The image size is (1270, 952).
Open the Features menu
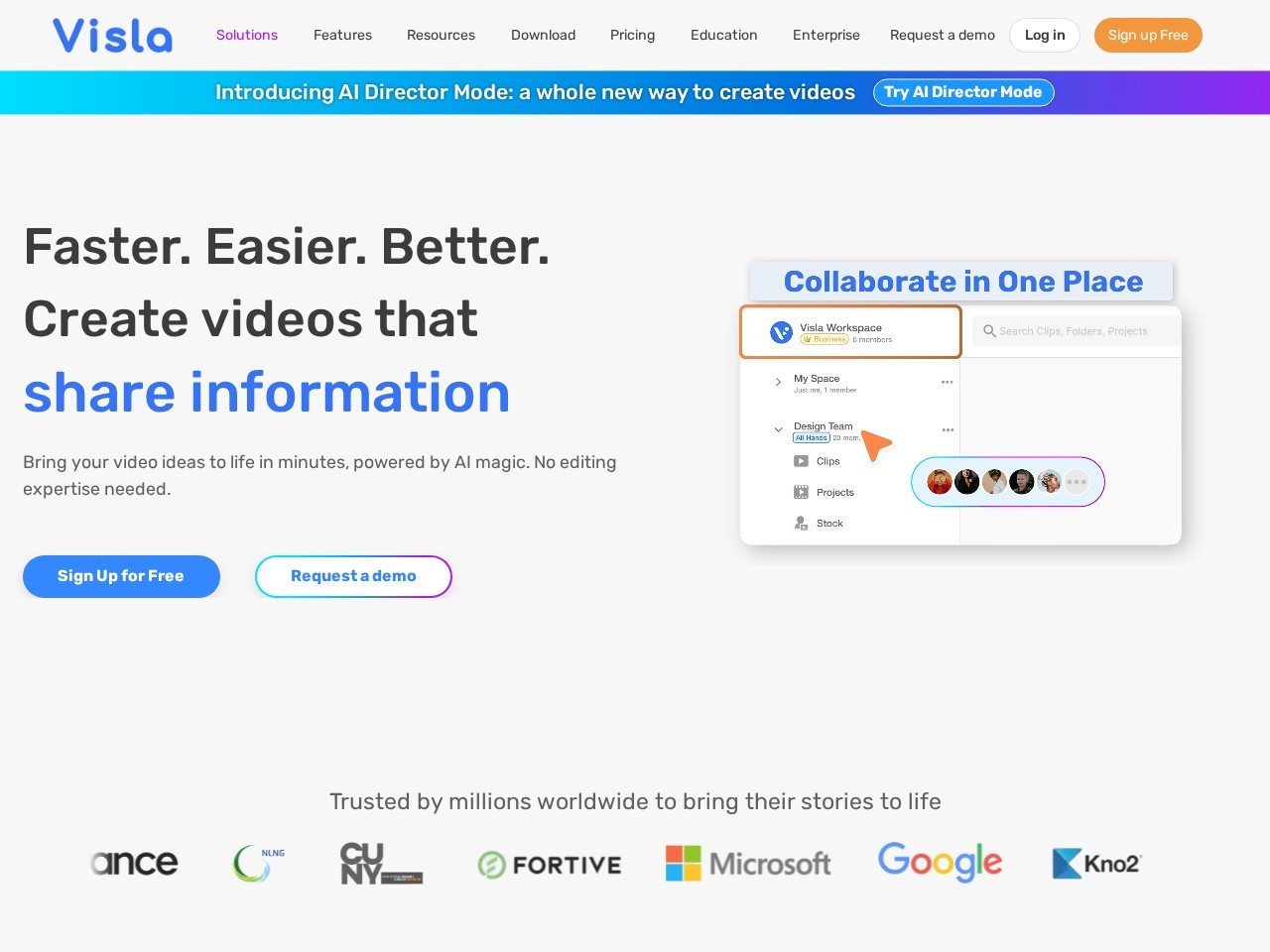(x=342, y=35)
